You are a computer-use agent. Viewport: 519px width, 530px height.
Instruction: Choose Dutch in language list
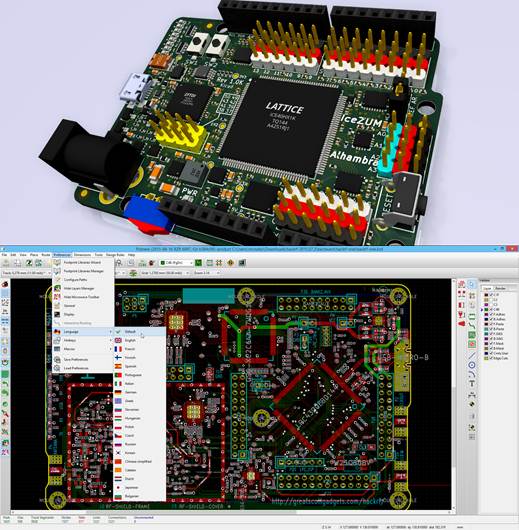139,479
